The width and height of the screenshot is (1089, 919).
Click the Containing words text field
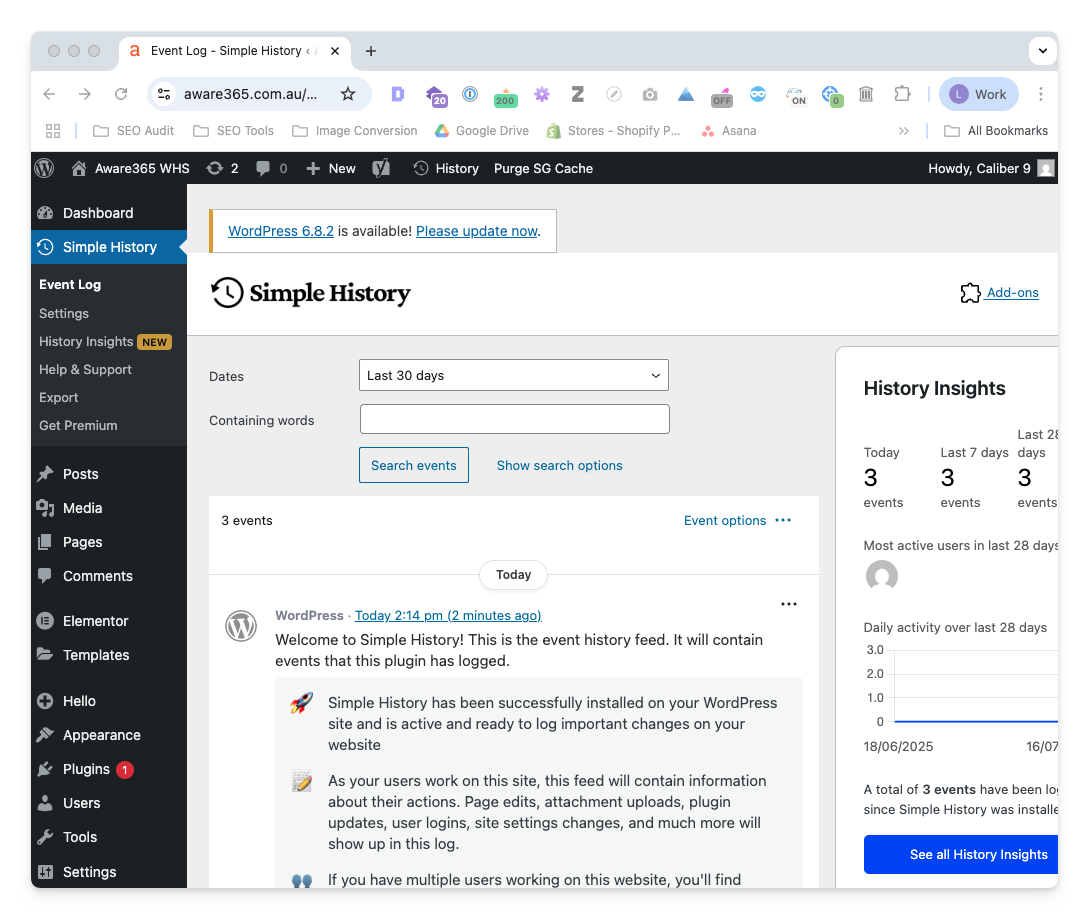[x=514, y=419]
